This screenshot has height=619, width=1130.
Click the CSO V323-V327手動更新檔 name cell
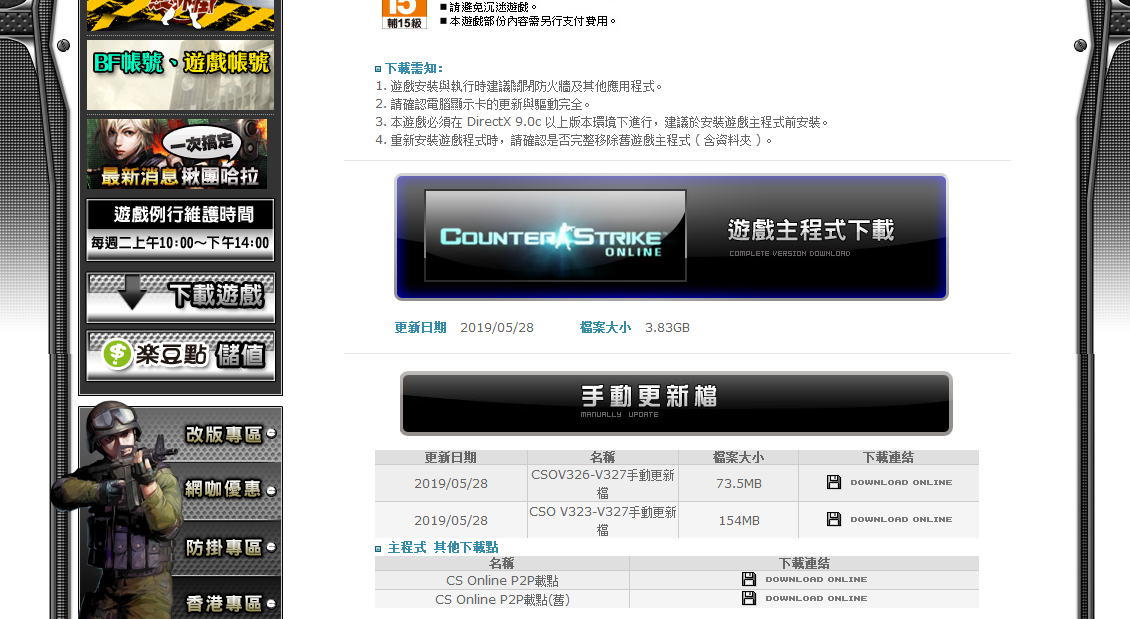[602, 520]
